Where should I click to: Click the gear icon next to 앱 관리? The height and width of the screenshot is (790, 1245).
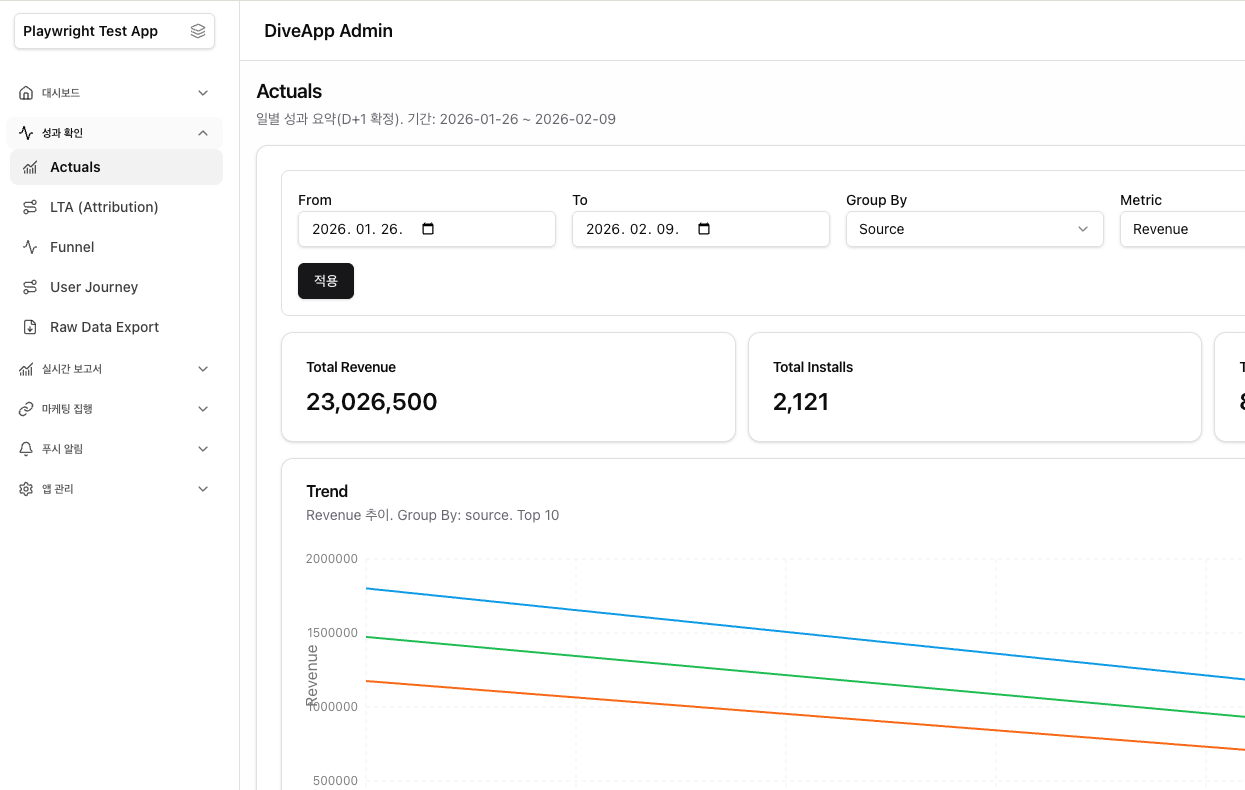coord(26,489)
